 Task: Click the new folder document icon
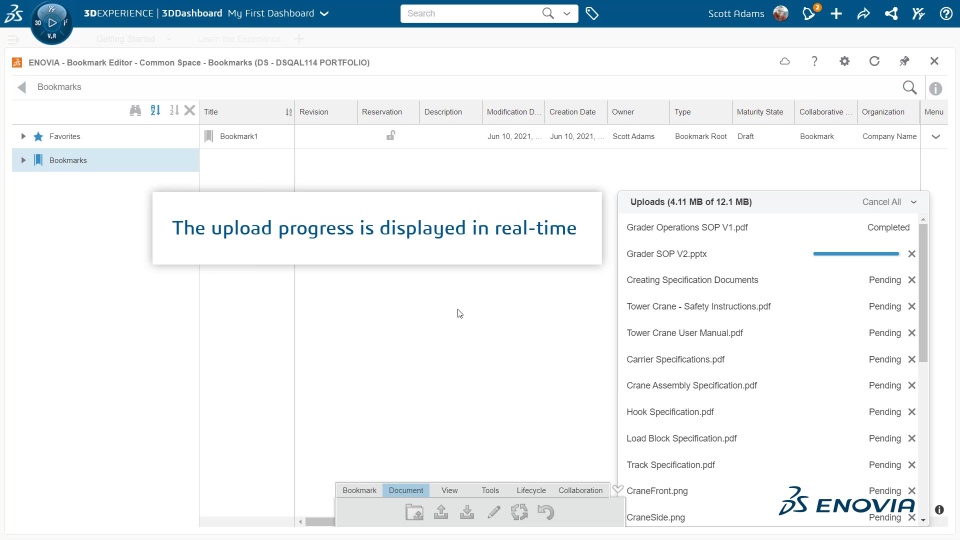pos(414,512)
